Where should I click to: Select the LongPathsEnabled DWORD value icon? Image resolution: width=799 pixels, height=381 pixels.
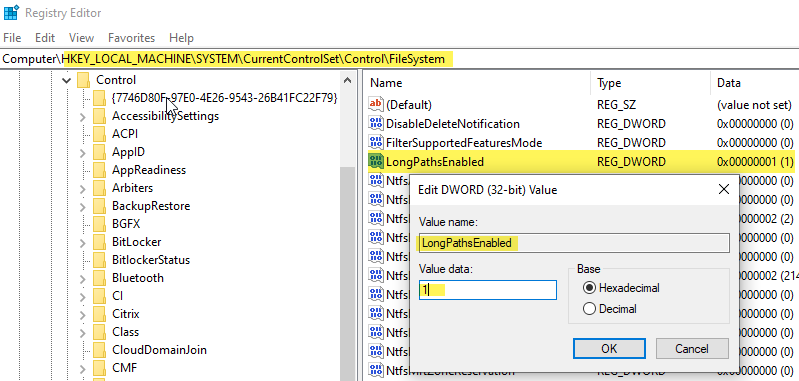(x=376, y=162)
